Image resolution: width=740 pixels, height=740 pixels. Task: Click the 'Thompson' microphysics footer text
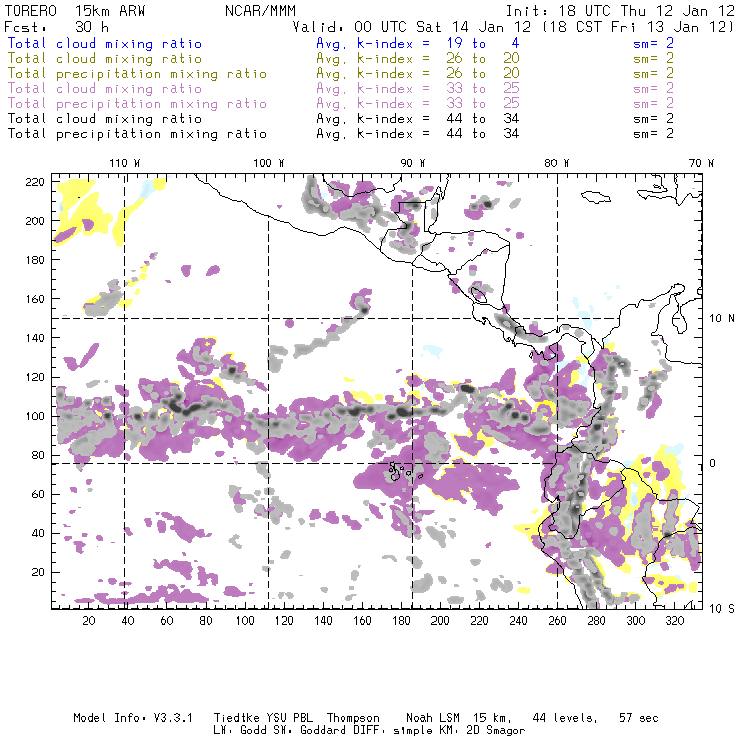(353, 718)
